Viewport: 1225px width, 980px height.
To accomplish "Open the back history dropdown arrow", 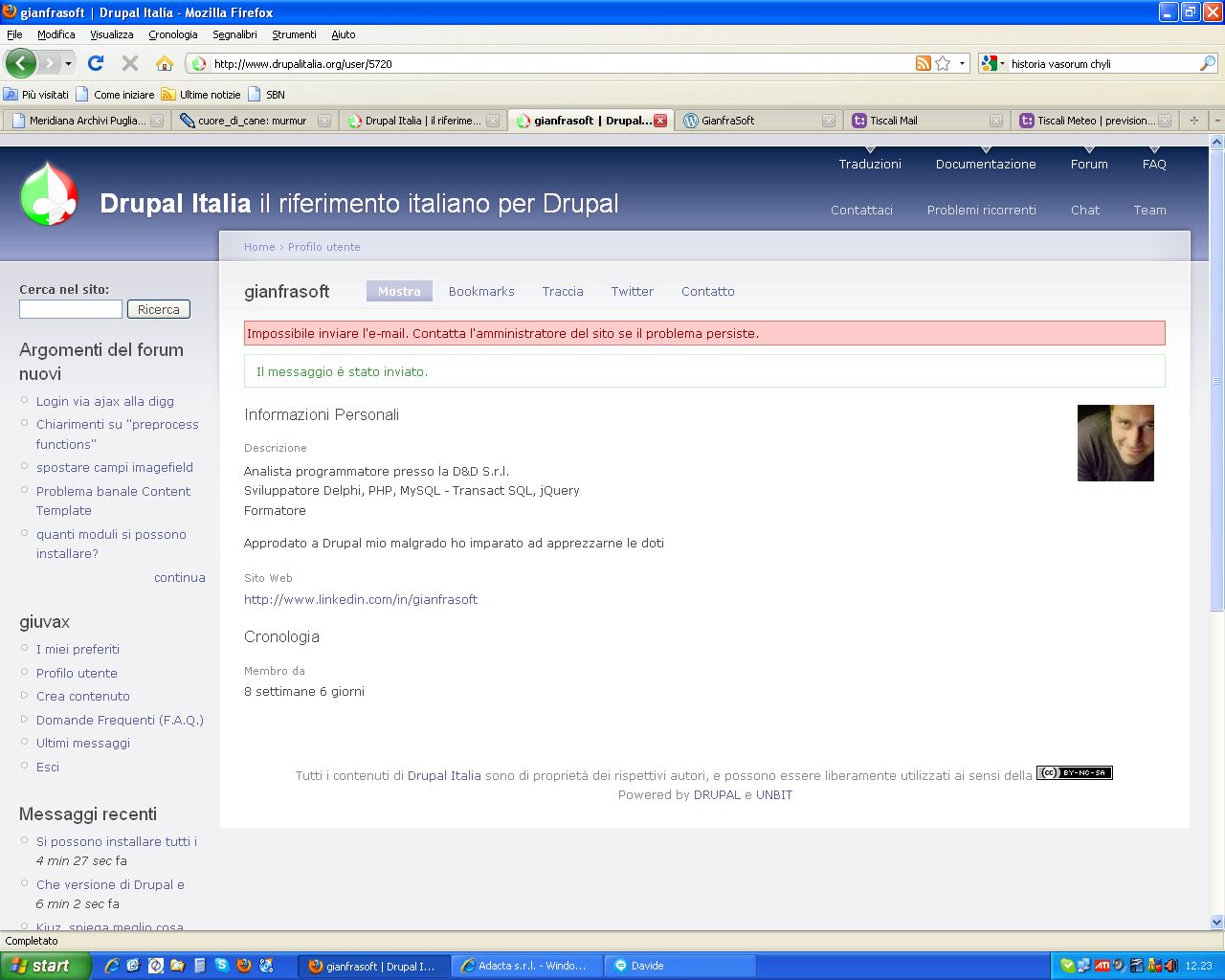I will [x=68, y=63].
